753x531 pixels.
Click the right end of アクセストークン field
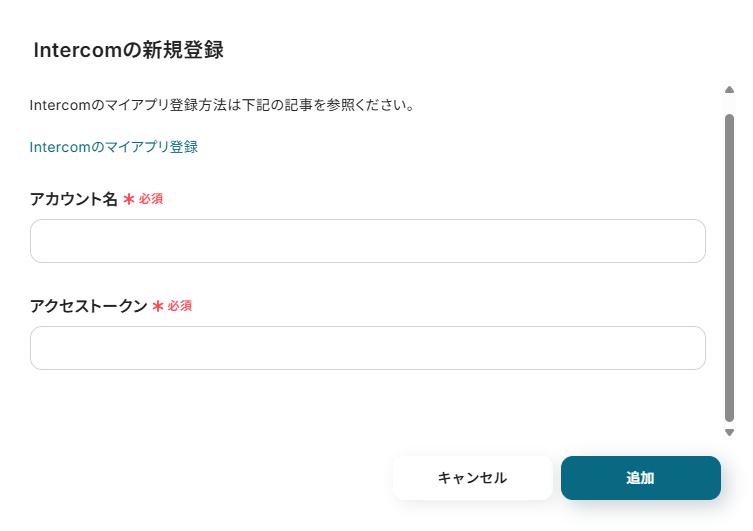click(x=690, y=348)
